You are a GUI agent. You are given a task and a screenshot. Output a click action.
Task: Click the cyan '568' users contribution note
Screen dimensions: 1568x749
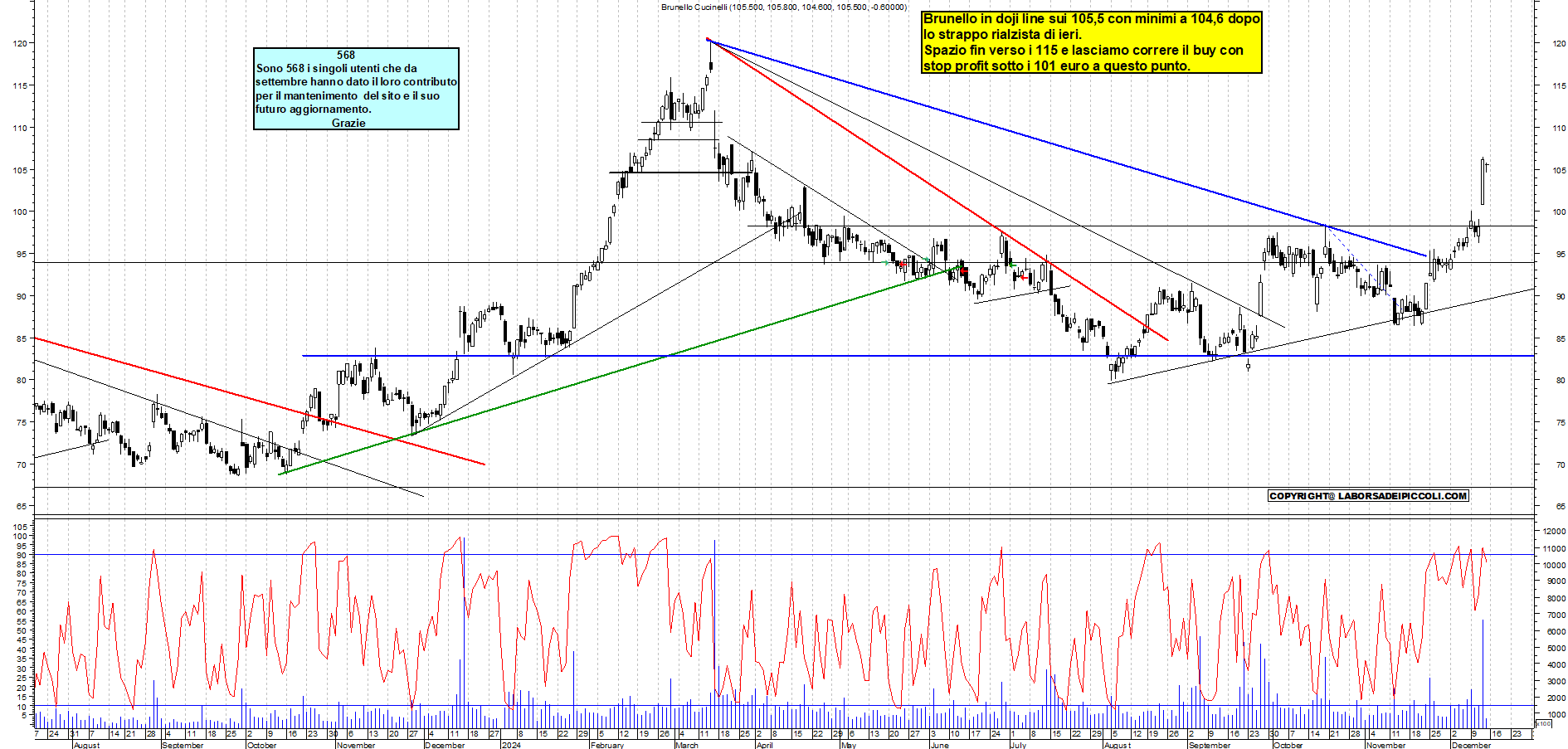tap(356, 89)
